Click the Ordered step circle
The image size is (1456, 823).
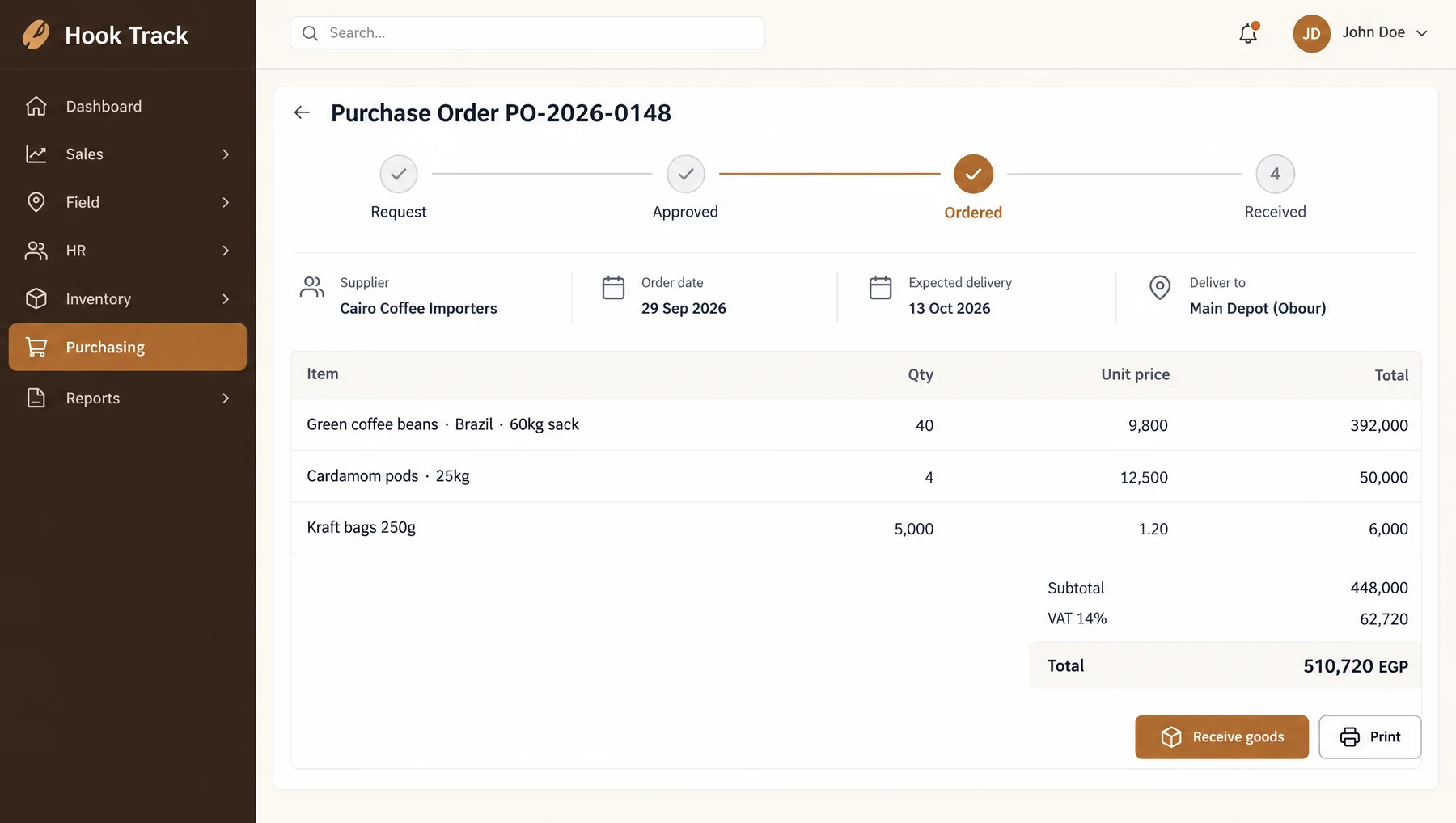[x=973, y=174]
